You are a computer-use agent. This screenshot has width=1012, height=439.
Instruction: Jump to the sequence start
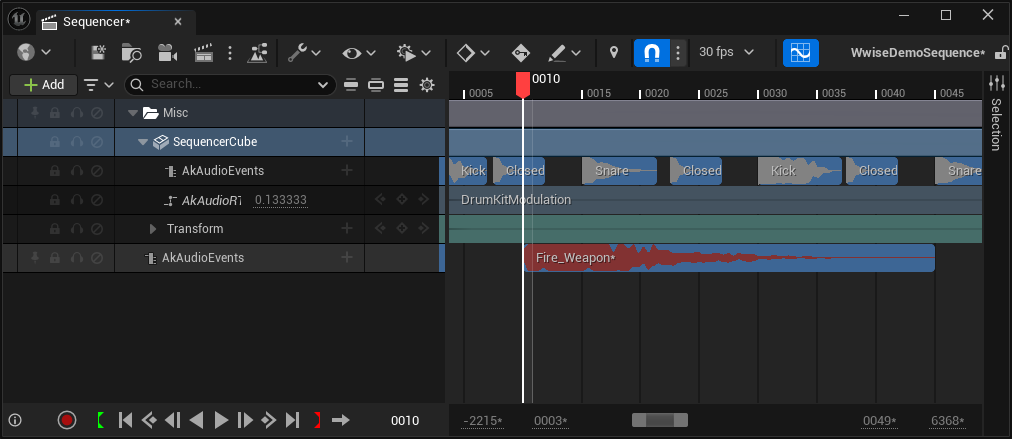[x=126, y=420]
